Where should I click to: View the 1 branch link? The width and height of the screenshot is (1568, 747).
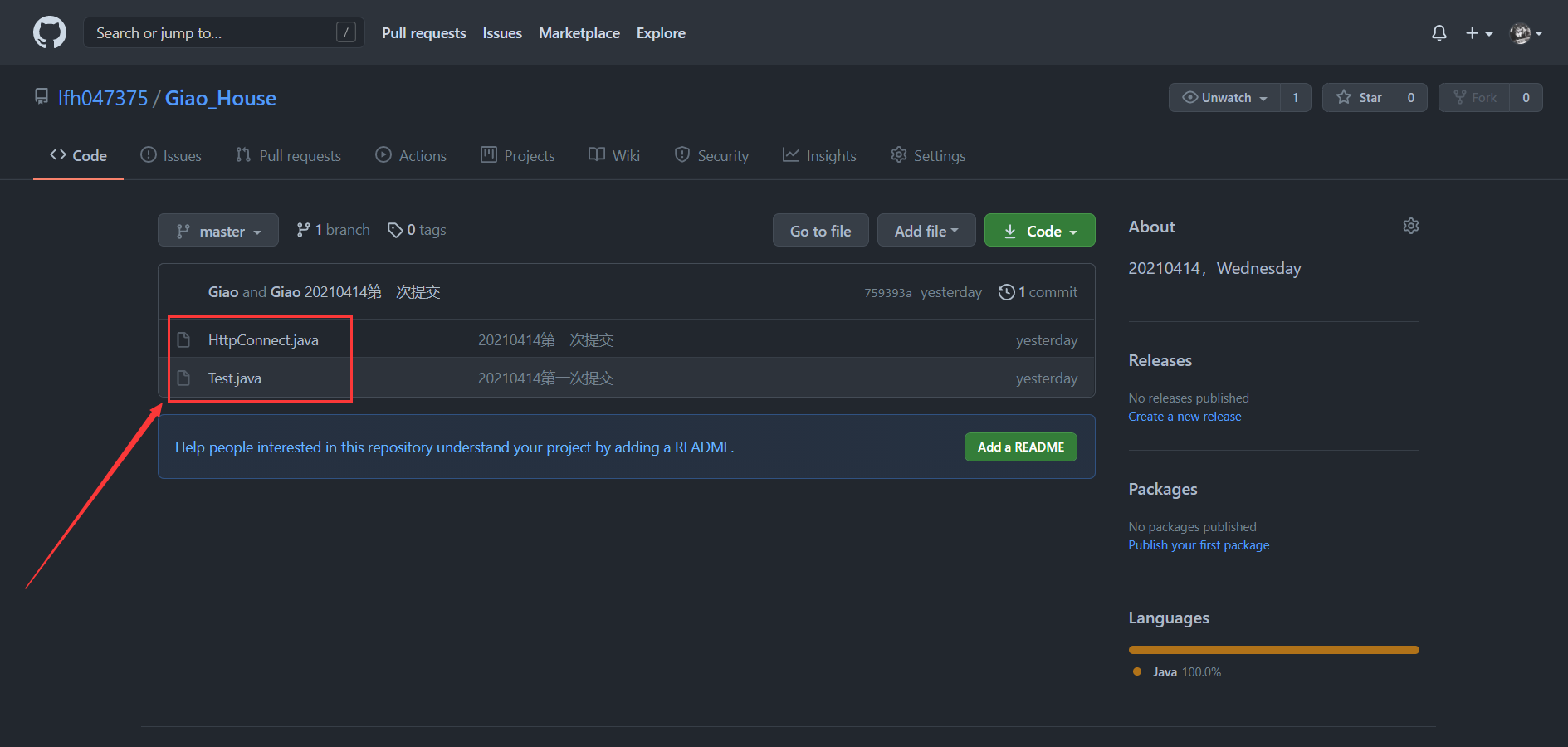click(333, 230)
